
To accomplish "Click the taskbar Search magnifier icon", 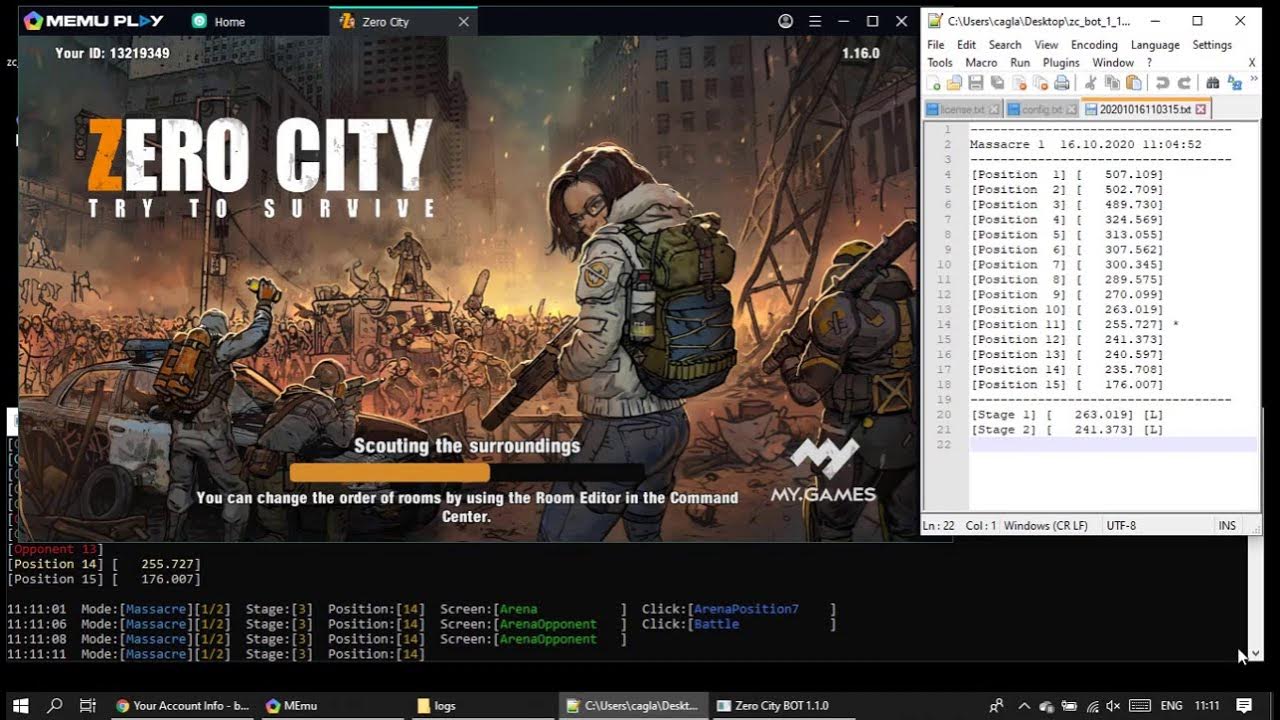I will click(55, 705).
